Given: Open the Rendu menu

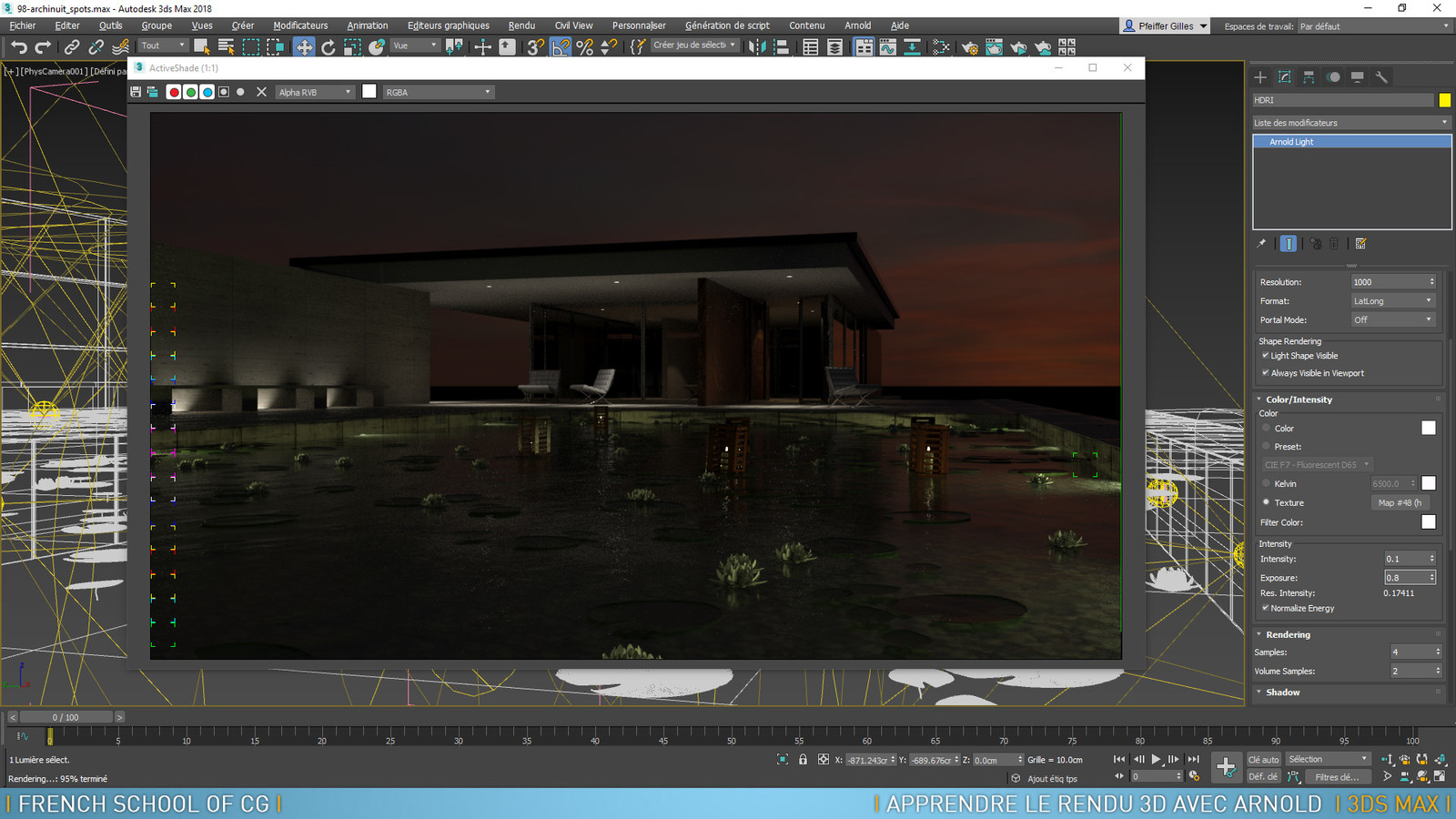Looking at the screenshot, I should click(521, 25).
